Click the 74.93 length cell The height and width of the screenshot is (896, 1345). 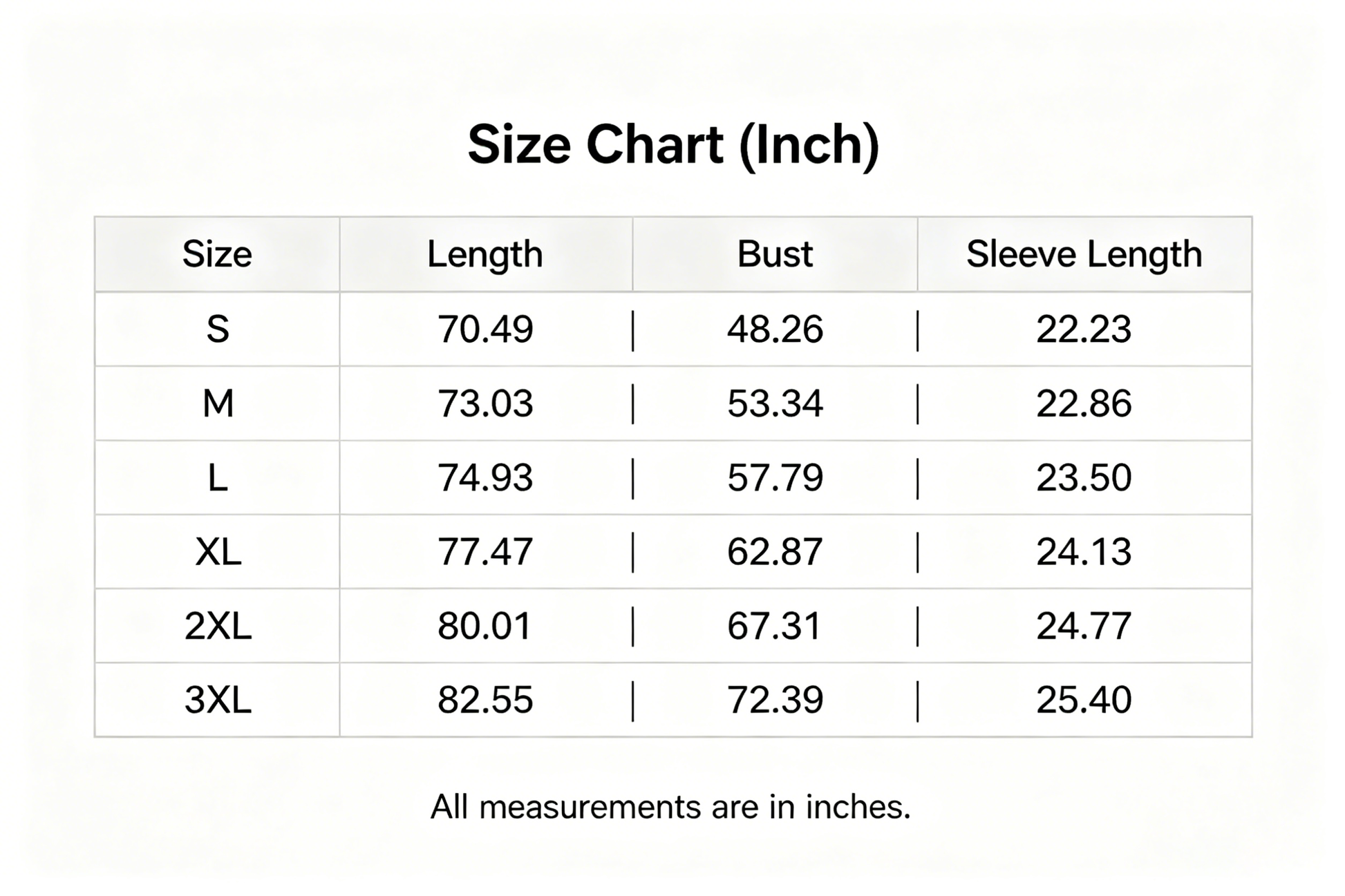[485, 477]
